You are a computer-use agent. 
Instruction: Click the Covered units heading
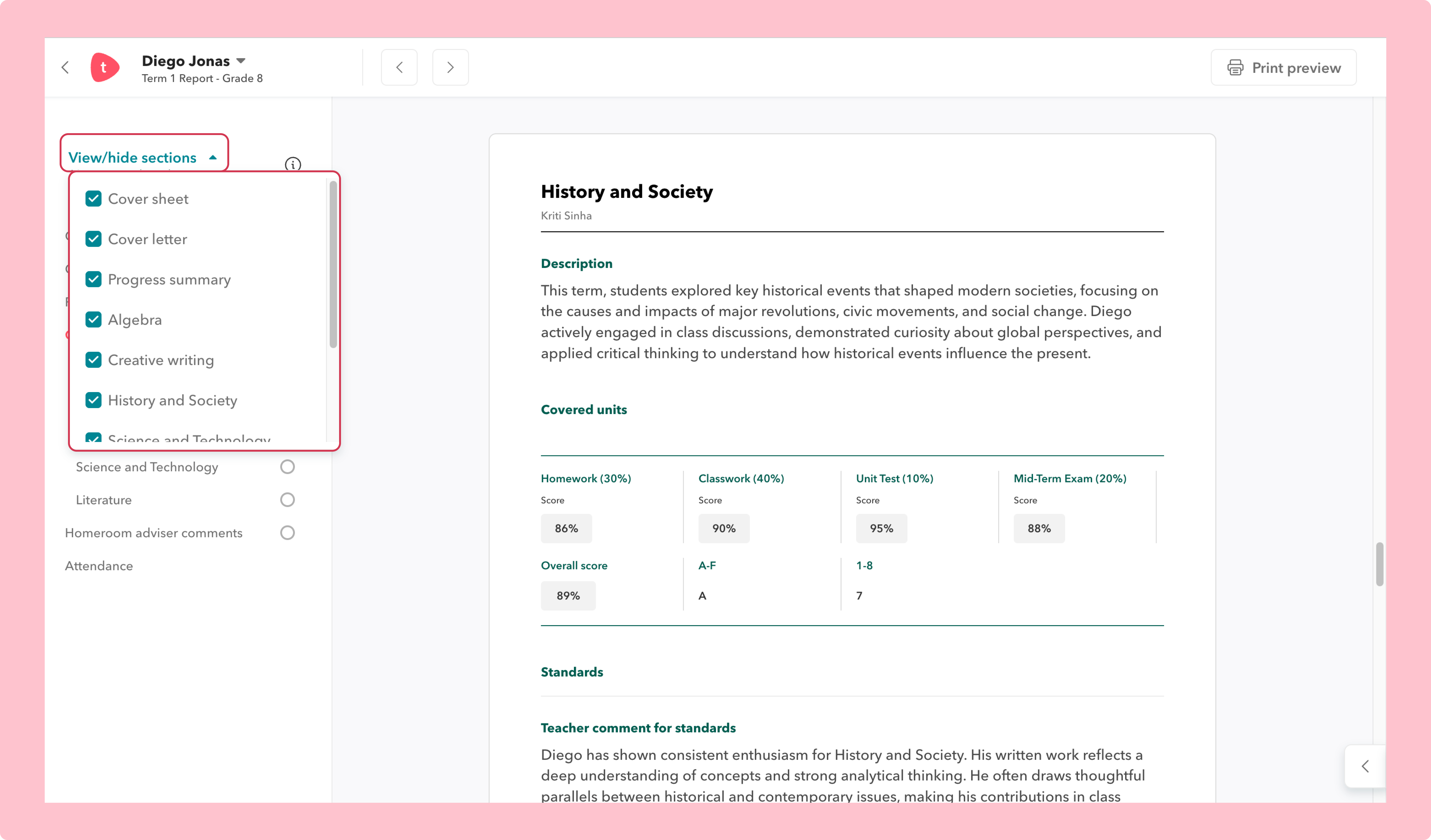[584, 409]
